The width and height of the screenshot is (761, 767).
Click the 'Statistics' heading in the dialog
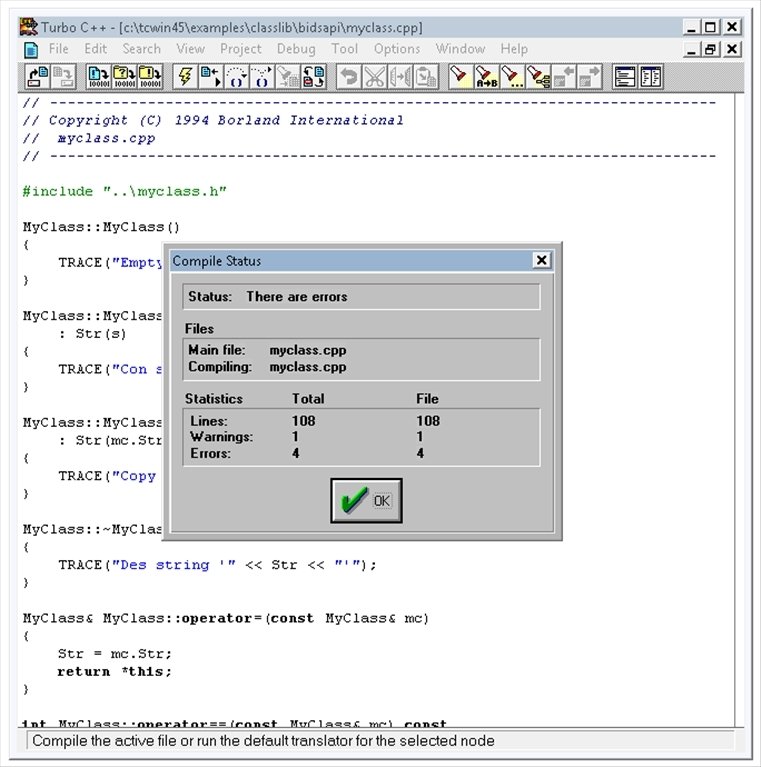[214, 399]
